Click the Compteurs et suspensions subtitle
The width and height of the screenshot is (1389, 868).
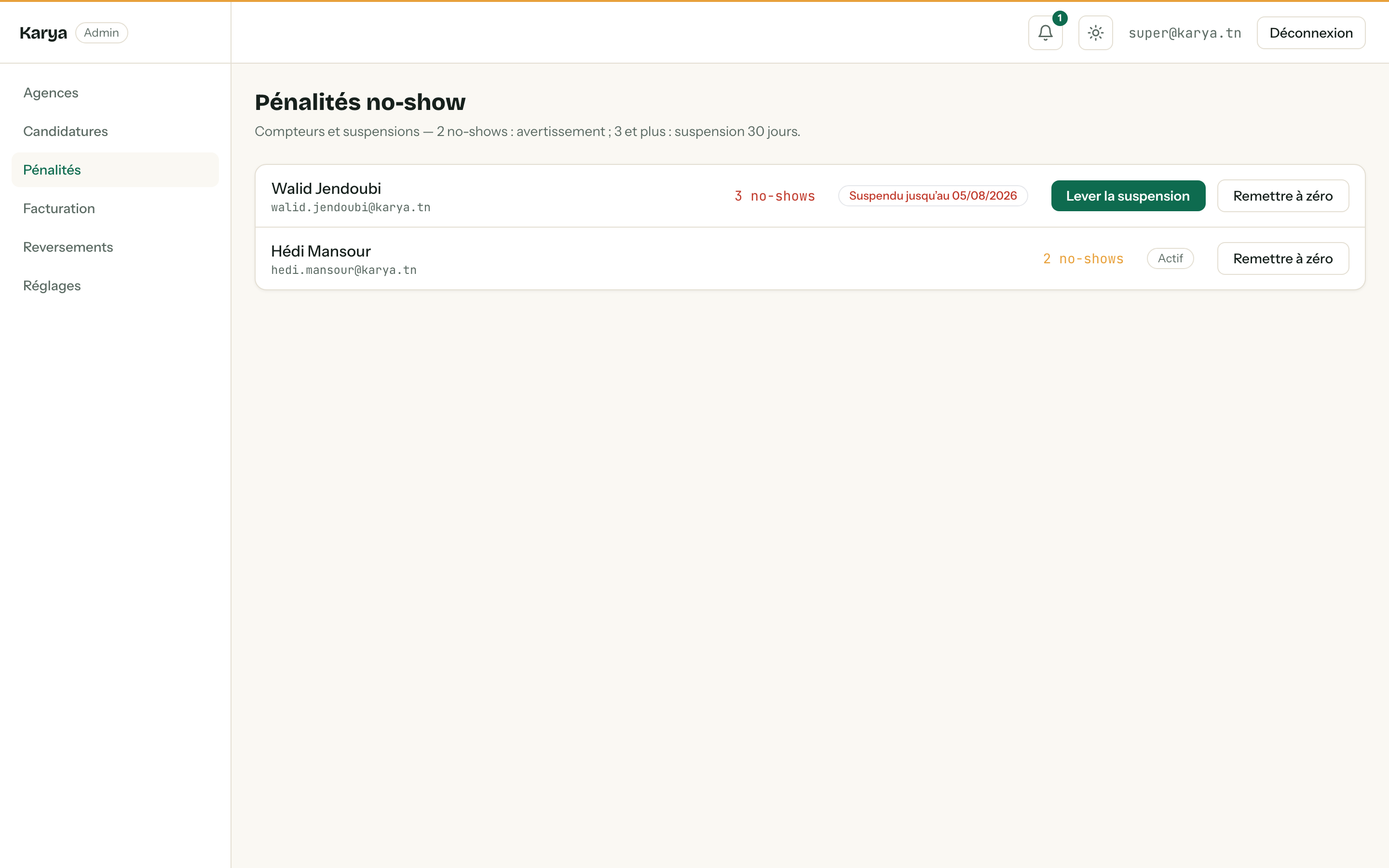pos(527,132)
